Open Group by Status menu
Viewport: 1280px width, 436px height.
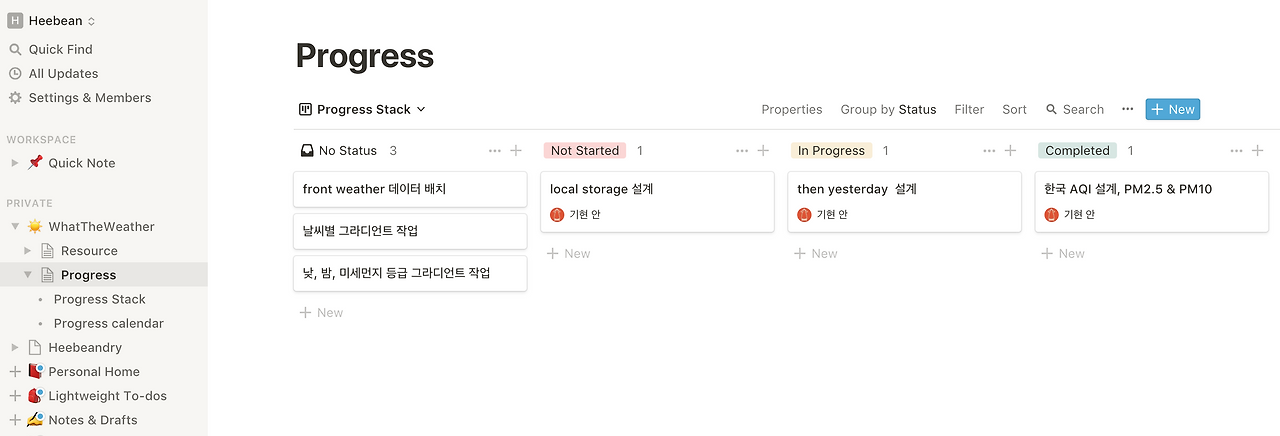coord(888,109)
